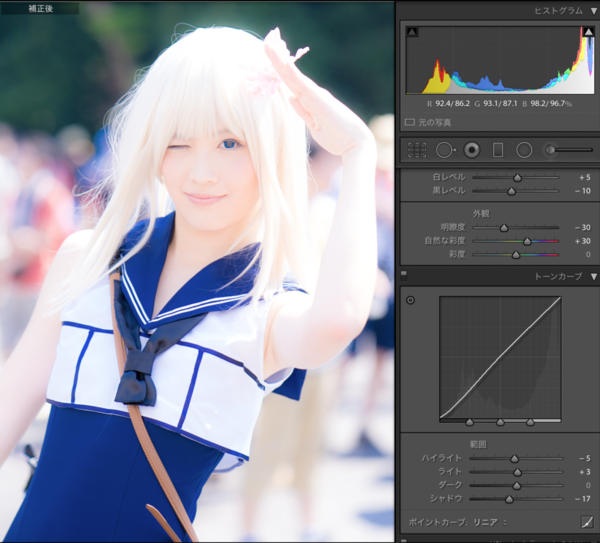
Task: Click the トーンカーブ panel title
Action: click(558, 276)
